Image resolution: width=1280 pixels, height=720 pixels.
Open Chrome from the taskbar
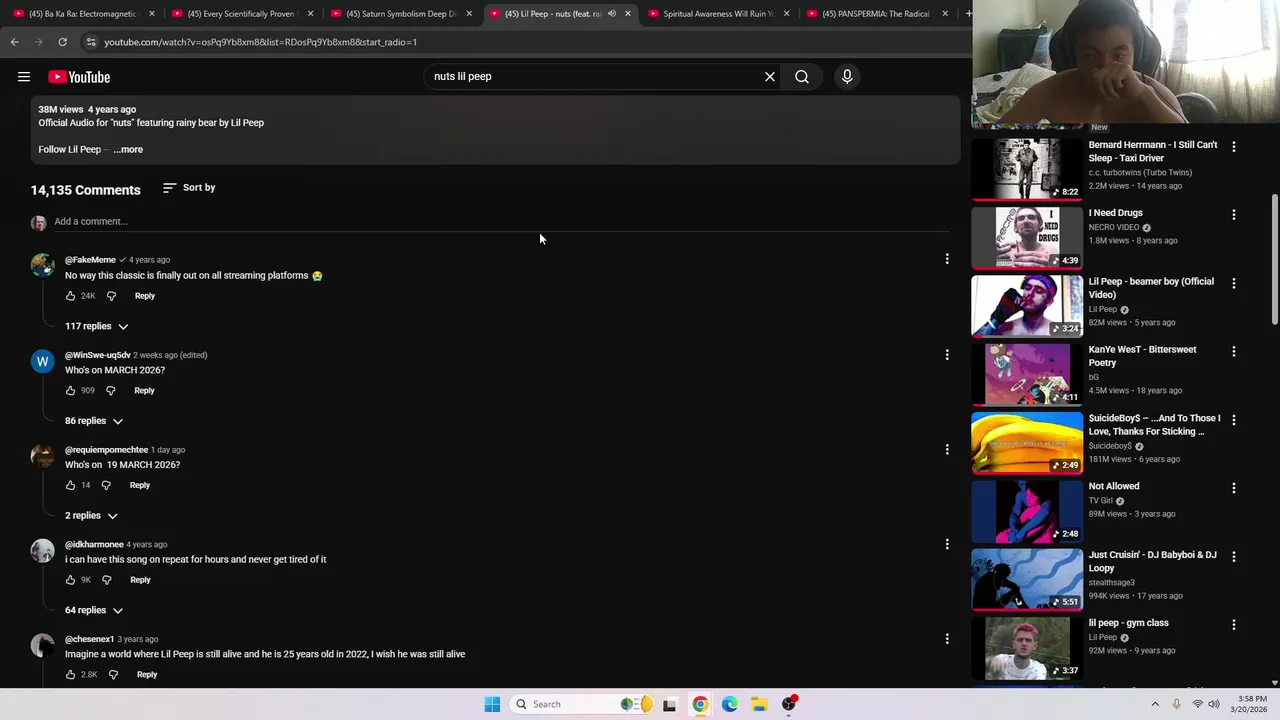[x=700, y=704]
